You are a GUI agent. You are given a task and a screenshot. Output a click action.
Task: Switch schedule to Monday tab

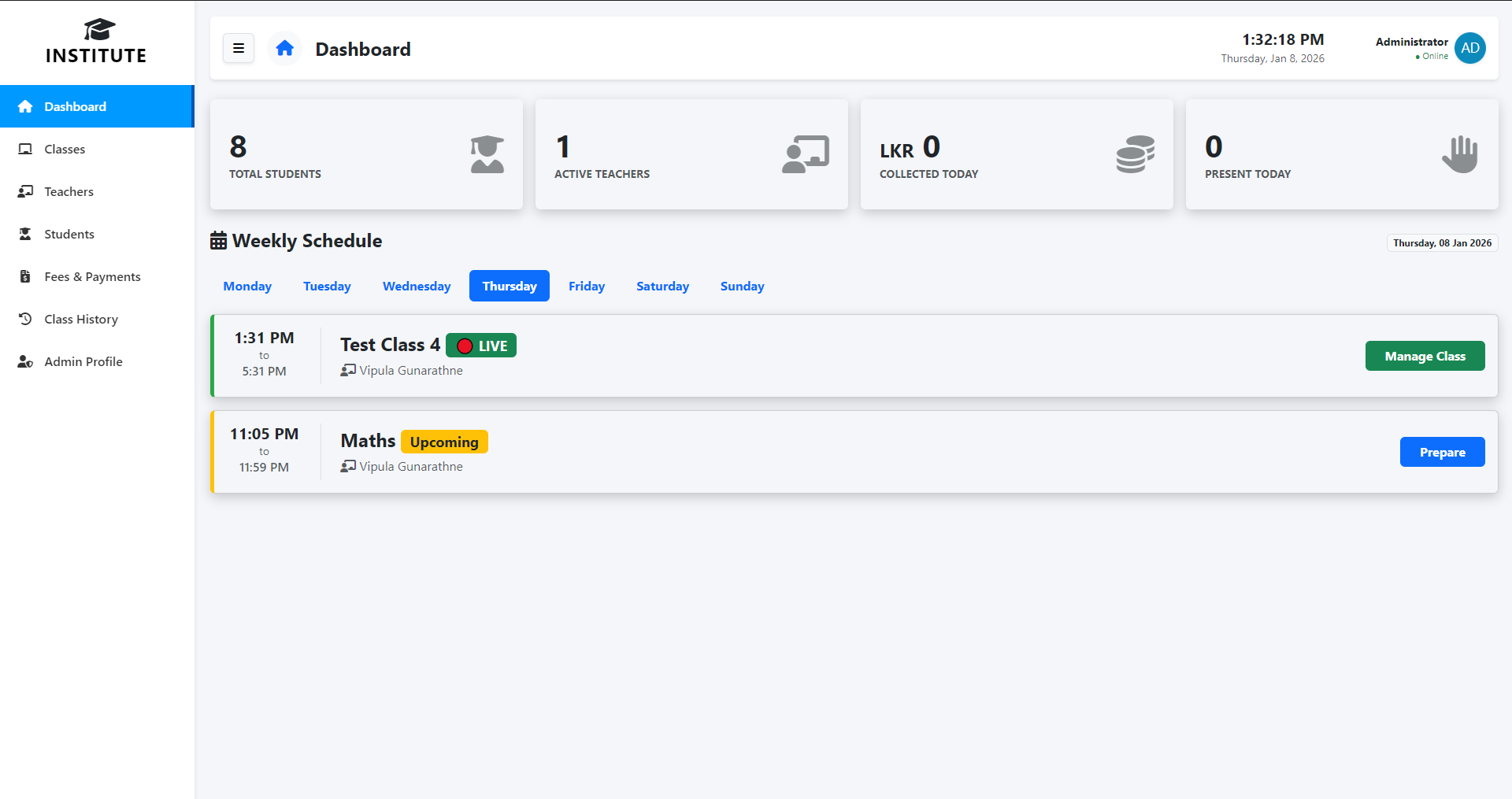coord(247,286)
